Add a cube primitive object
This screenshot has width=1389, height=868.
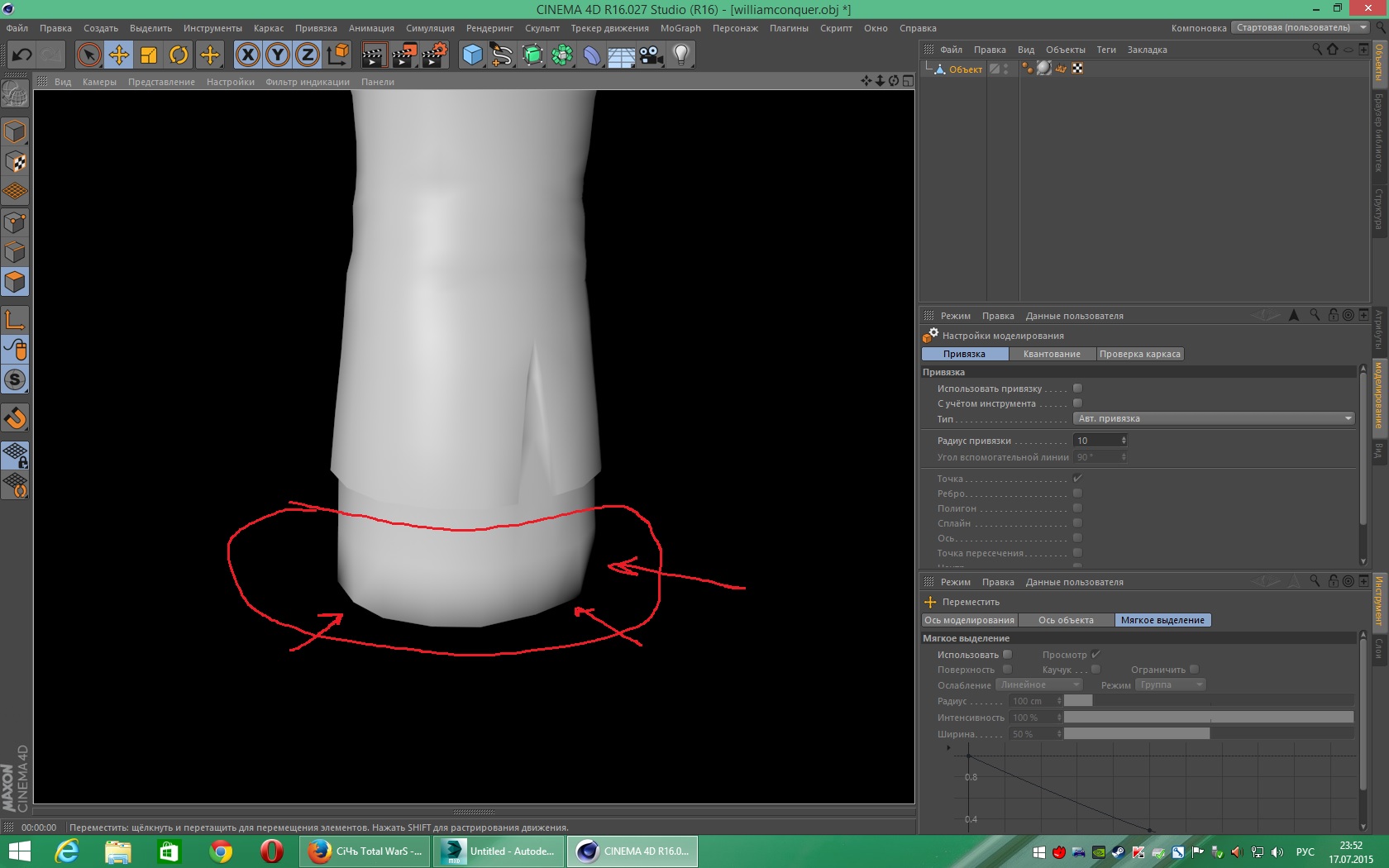(x=472, y=55)
